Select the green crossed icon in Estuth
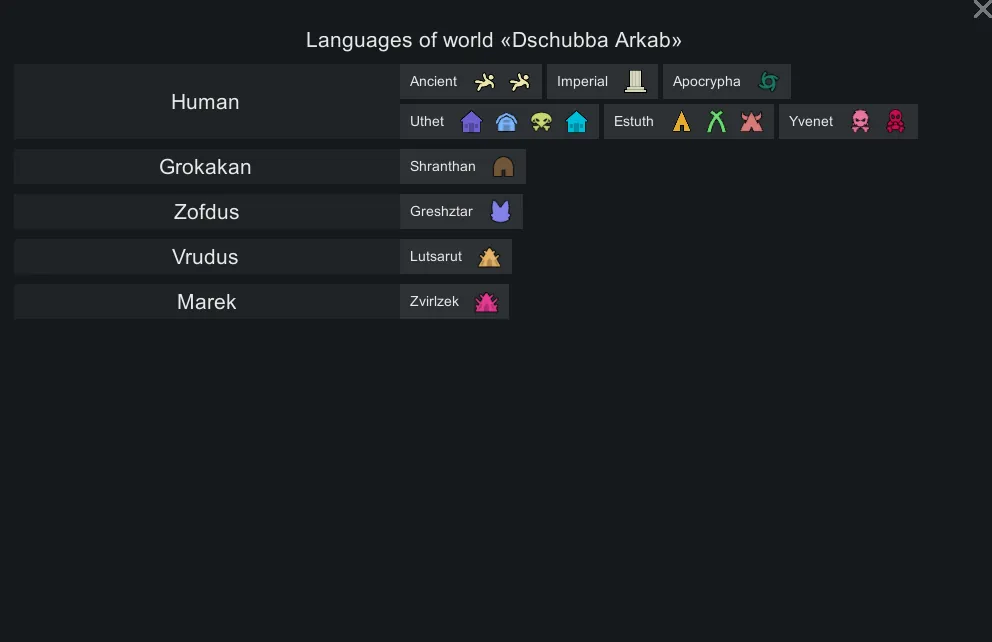The height and width of the screenshot is (642, 992). click(716, 122)
